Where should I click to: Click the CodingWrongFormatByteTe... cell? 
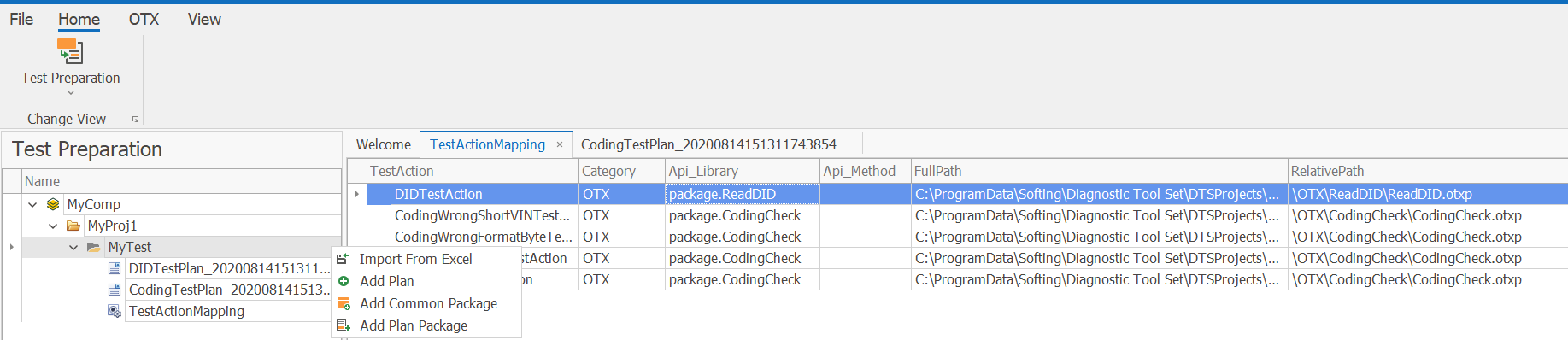(484, 237)
